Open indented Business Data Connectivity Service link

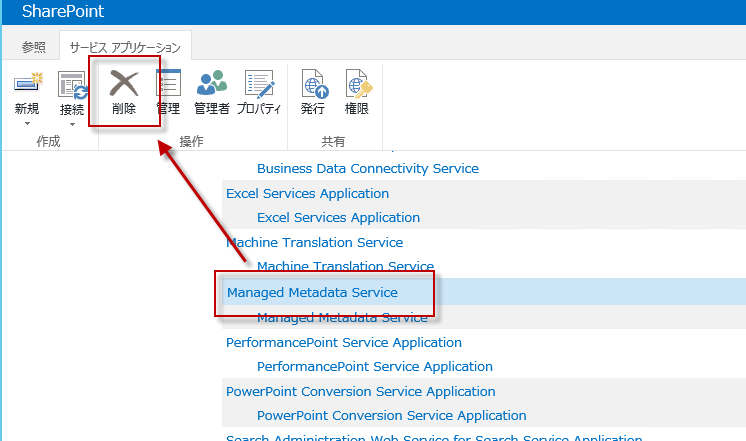(x=368, y=168)
